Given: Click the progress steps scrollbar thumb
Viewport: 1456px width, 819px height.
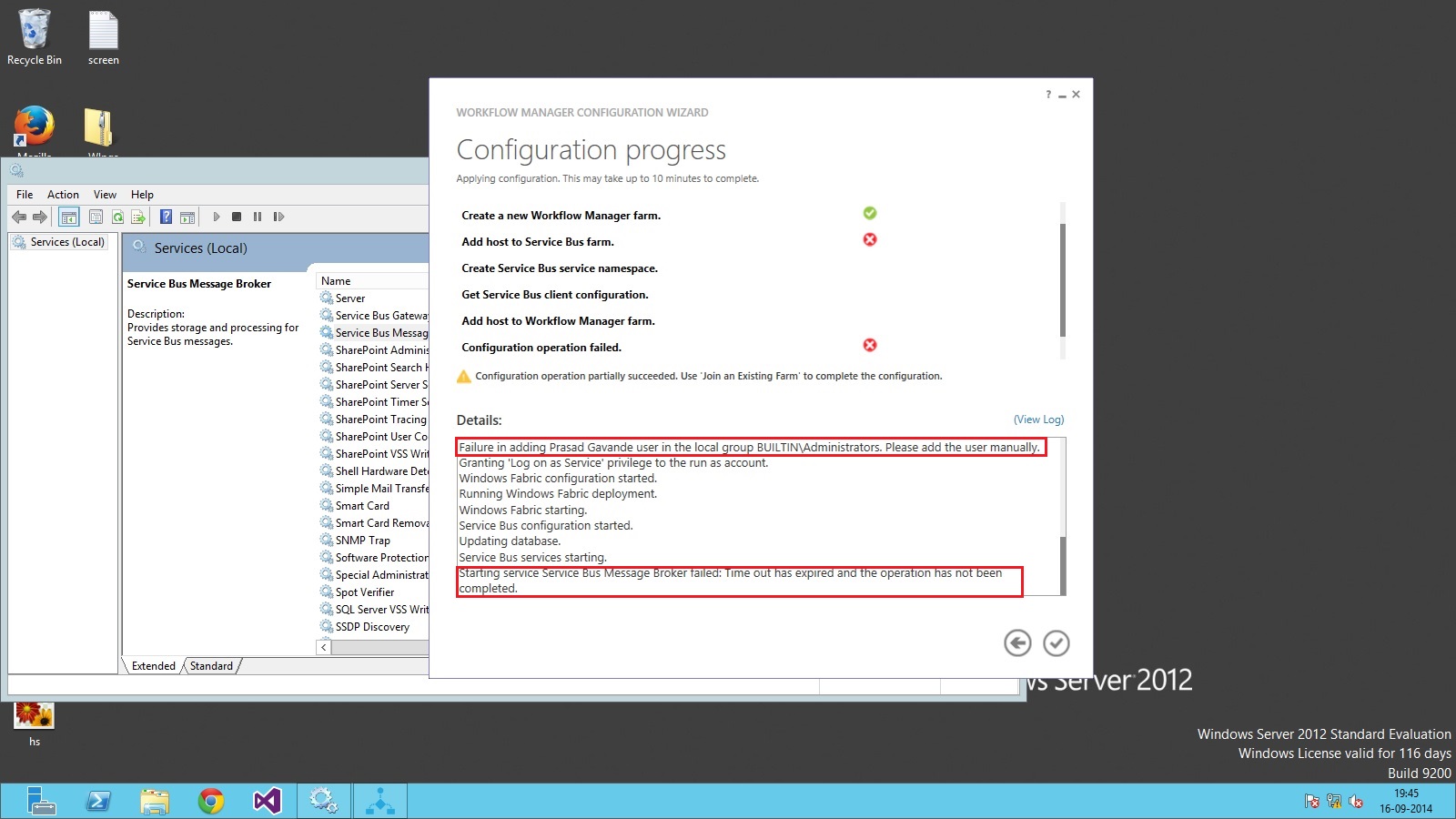Looking at the screenshot, I should (x=1062, y=280).
